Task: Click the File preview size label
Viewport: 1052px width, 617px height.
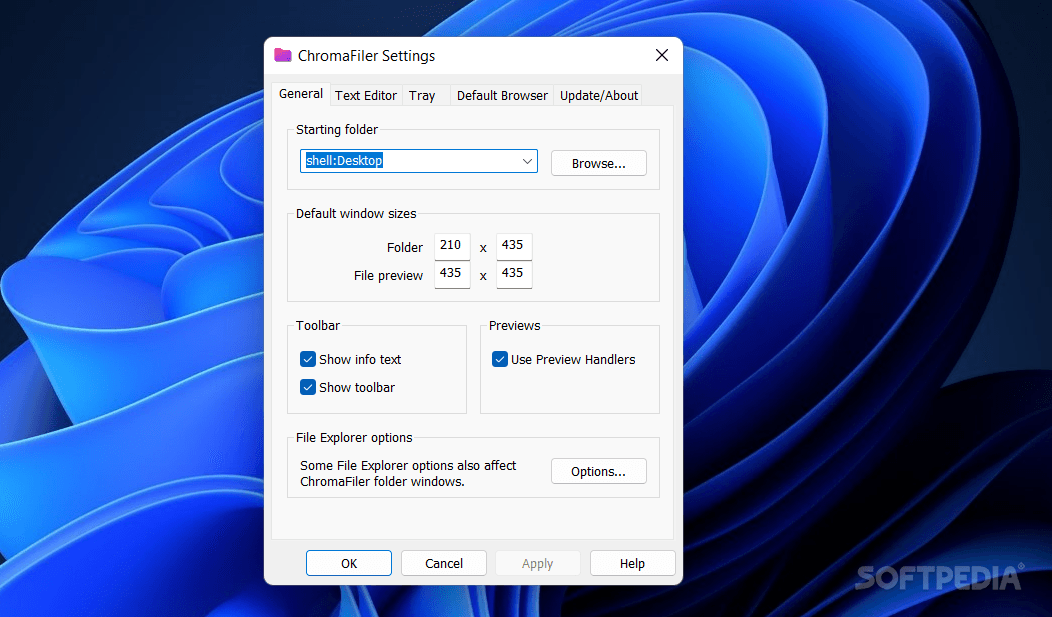Action: click(x=388, y=276)
